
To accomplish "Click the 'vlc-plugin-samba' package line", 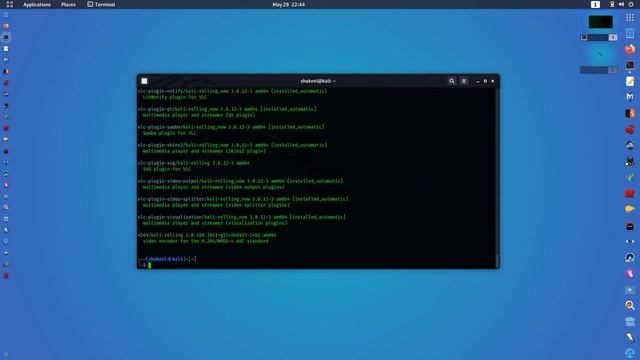I will click(x=231, y=127).
